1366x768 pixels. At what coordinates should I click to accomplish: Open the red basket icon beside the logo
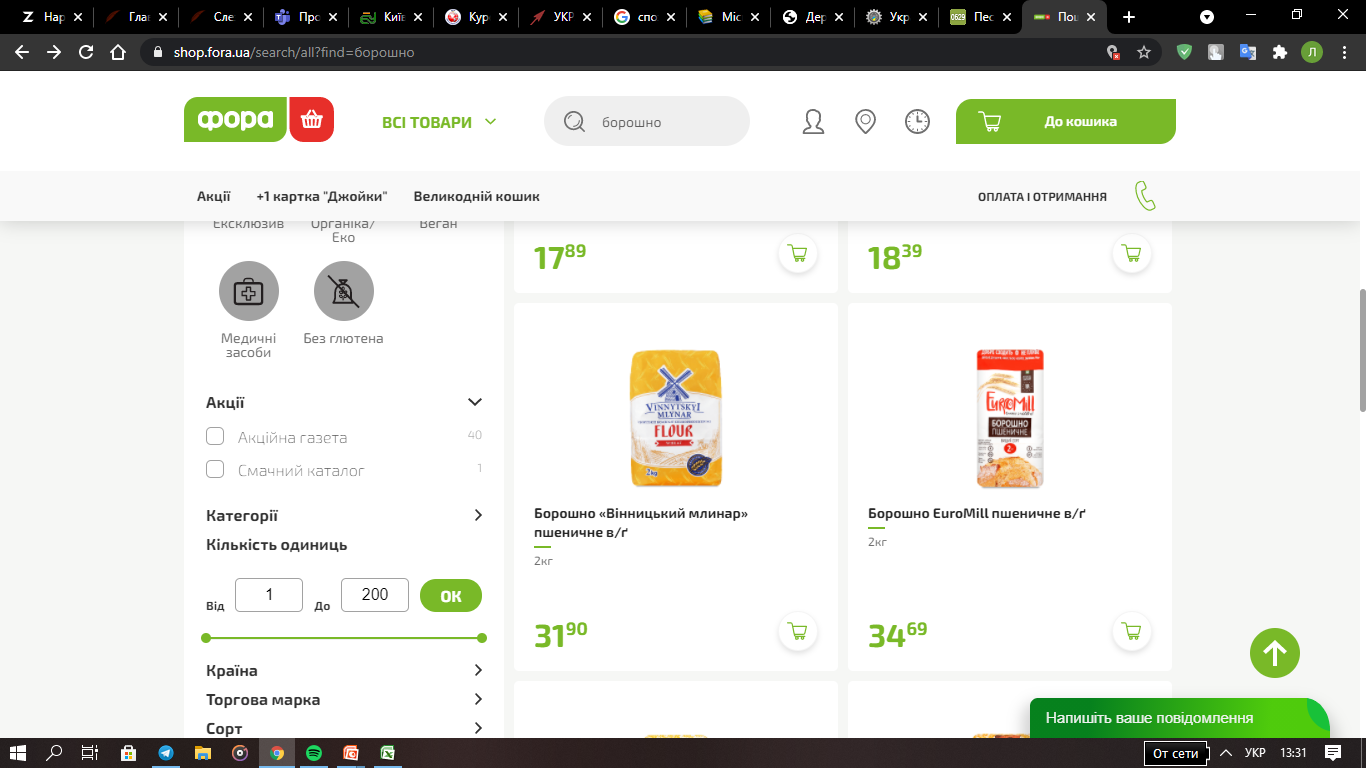tap(312, 120)
